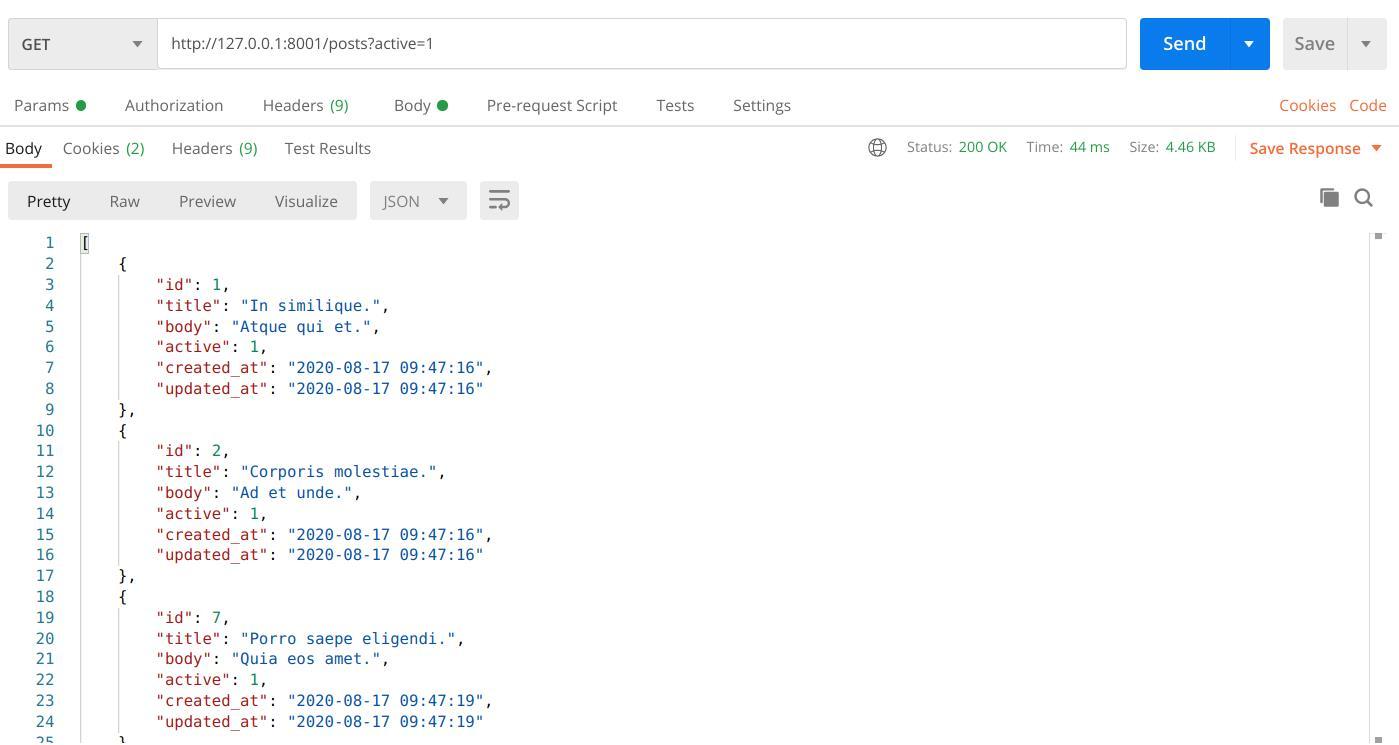This screenshot has width=1399, height=745.
Task: Click the body value "Ad et unde."
Action: click(x=291, y=492)
